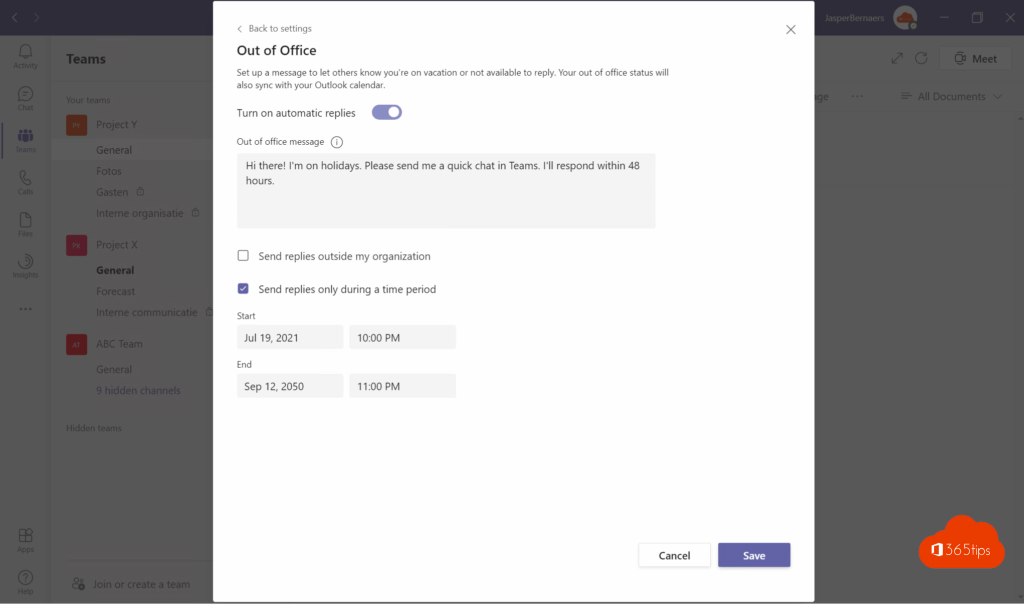Browse Apps from the sidebar
The height and width of the screenshot is (604, 1024).
tap(25, 539)
